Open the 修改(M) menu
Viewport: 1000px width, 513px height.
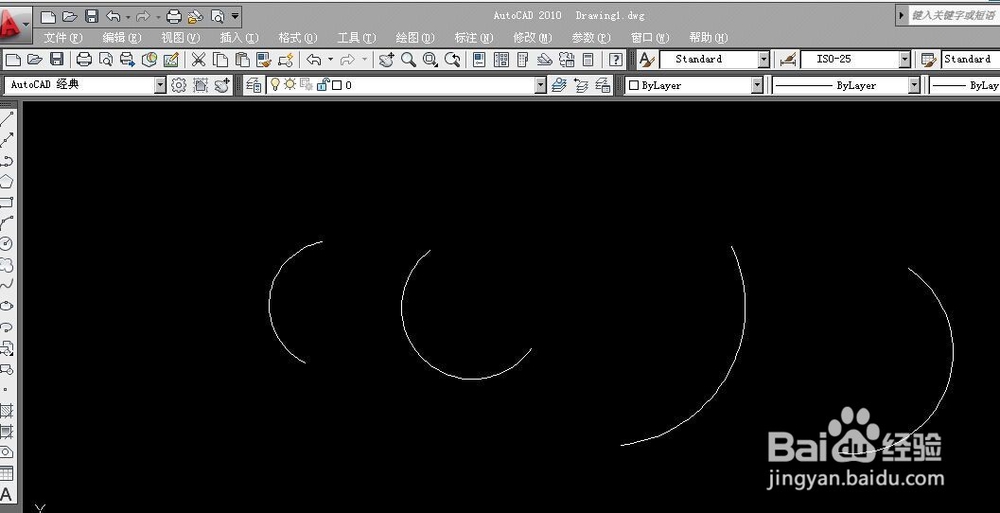pyautogui.click(x=533, y=38)
